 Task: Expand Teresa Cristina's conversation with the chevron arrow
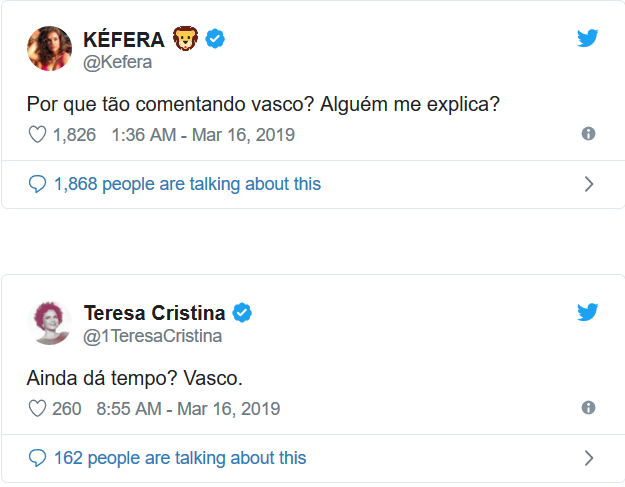[x=588, y=458]
